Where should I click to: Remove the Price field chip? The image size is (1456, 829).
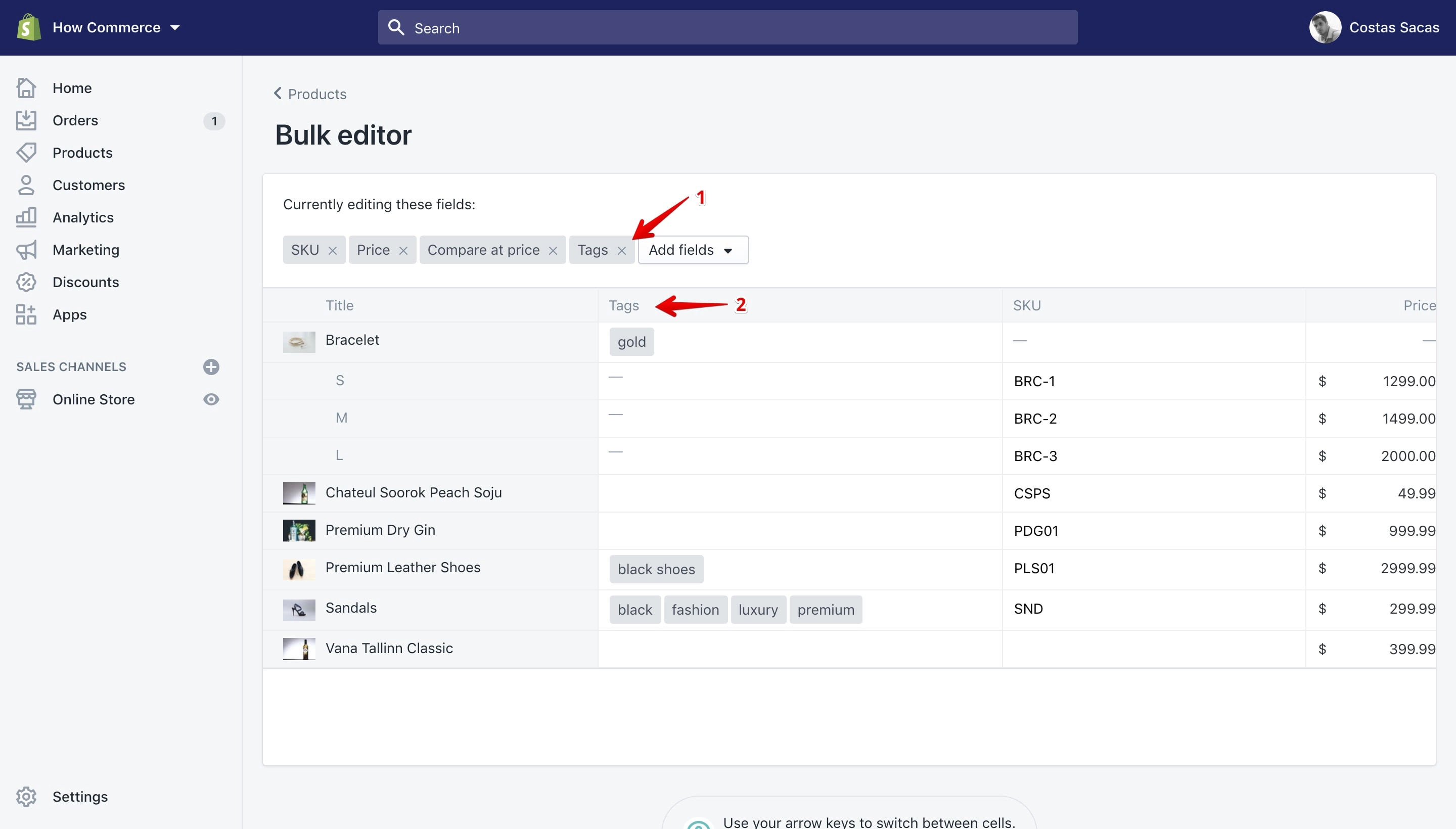pyautogui.click(x=403, y=251)
